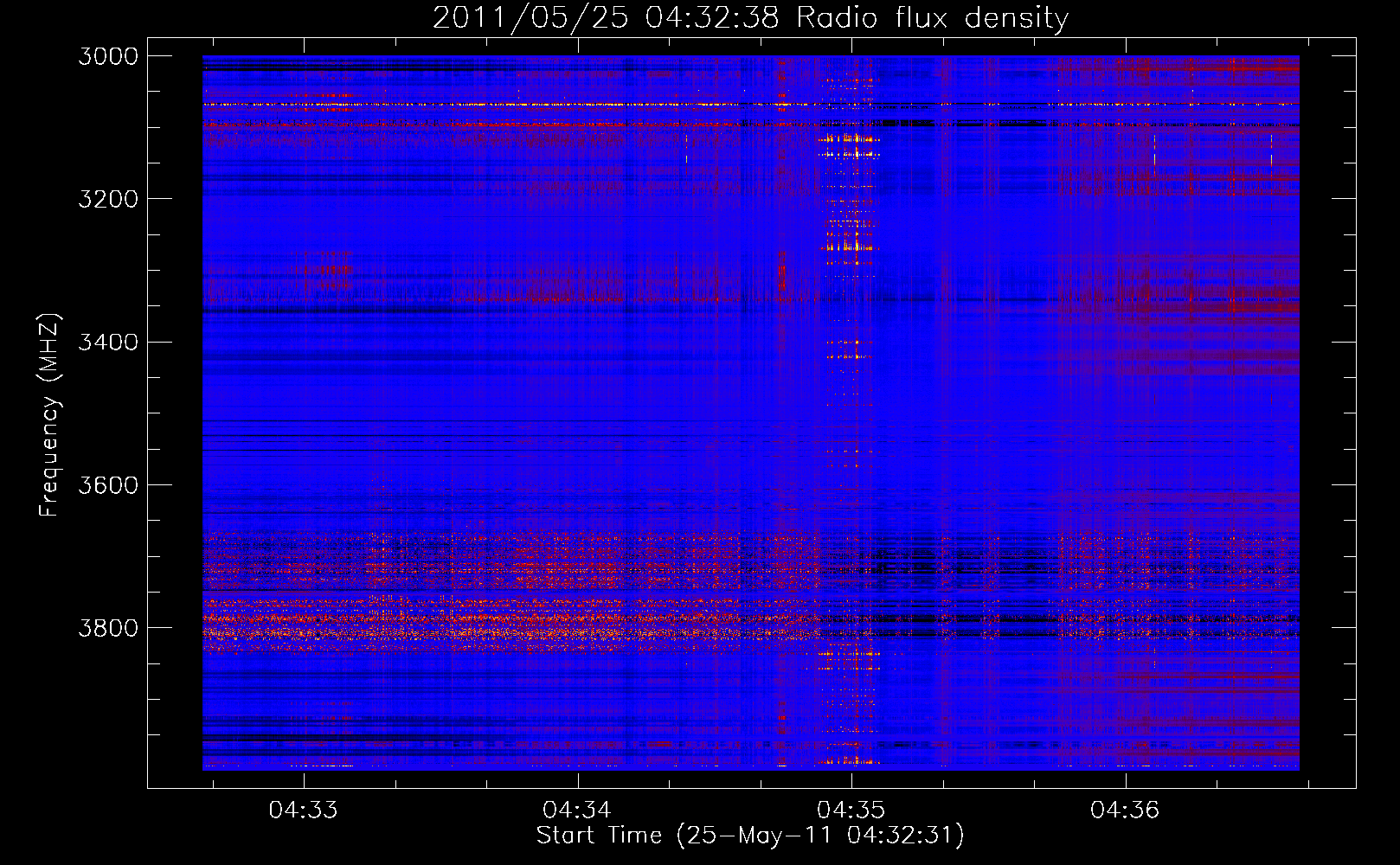Click the 04:34 time axis label
The image size is (1400, 865).
tap(577, 811)
